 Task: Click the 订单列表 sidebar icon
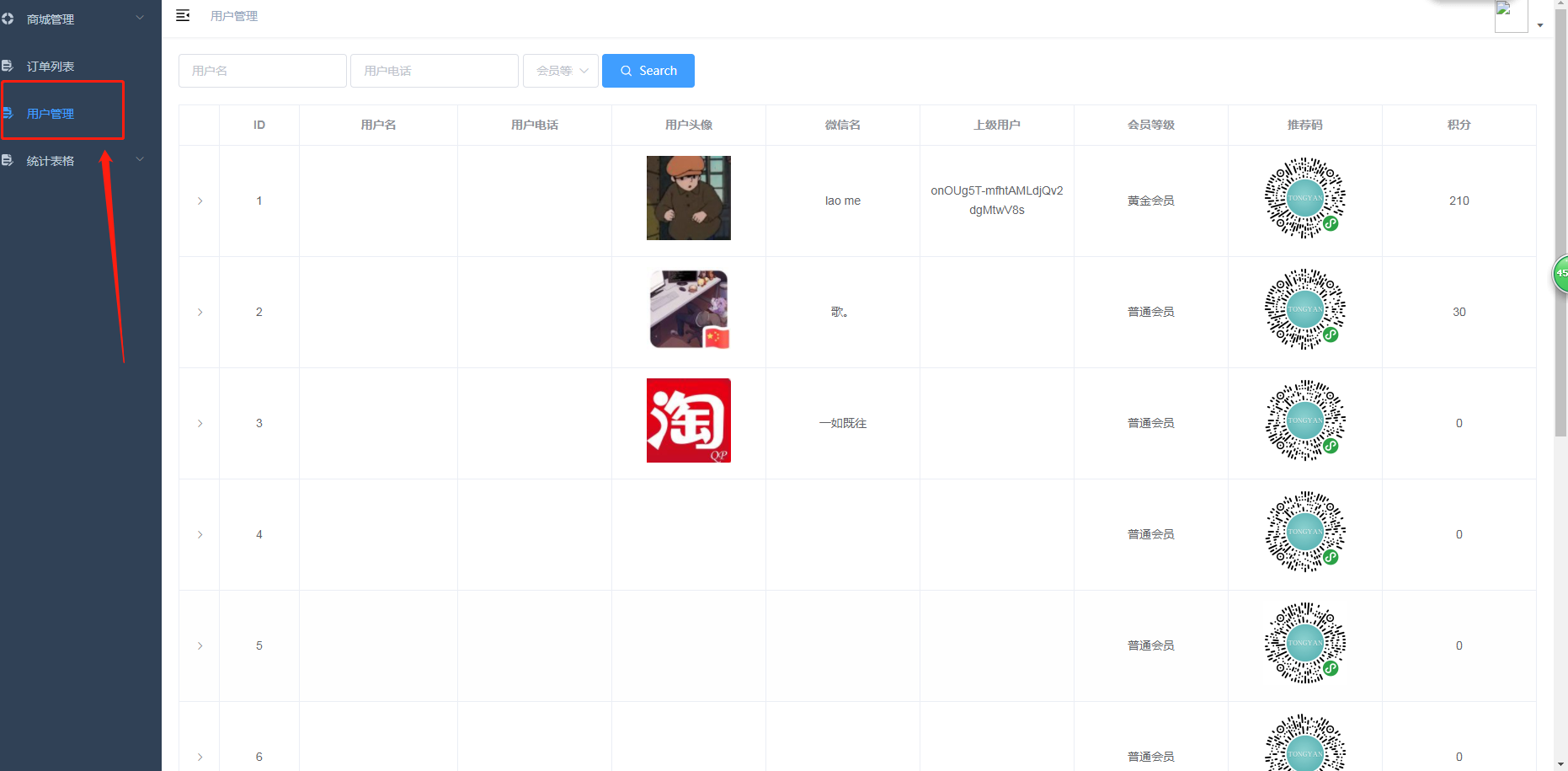[x=8, y=66]
